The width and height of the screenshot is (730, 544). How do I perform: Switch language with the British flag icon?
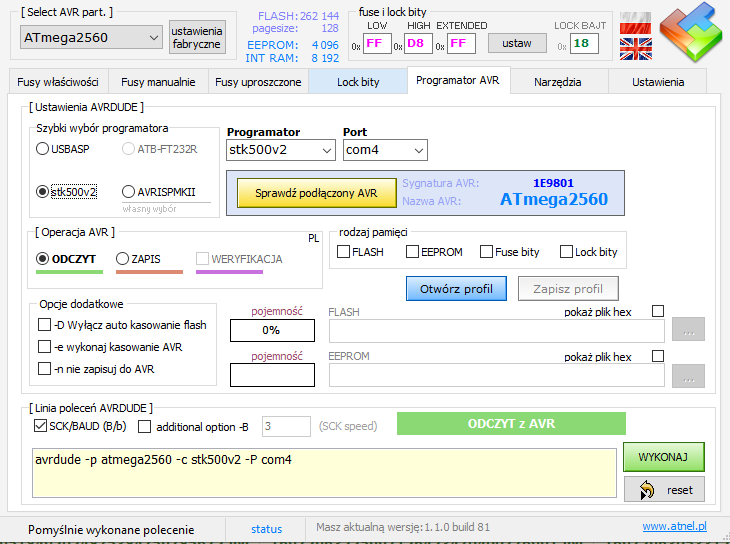(635, 49)
